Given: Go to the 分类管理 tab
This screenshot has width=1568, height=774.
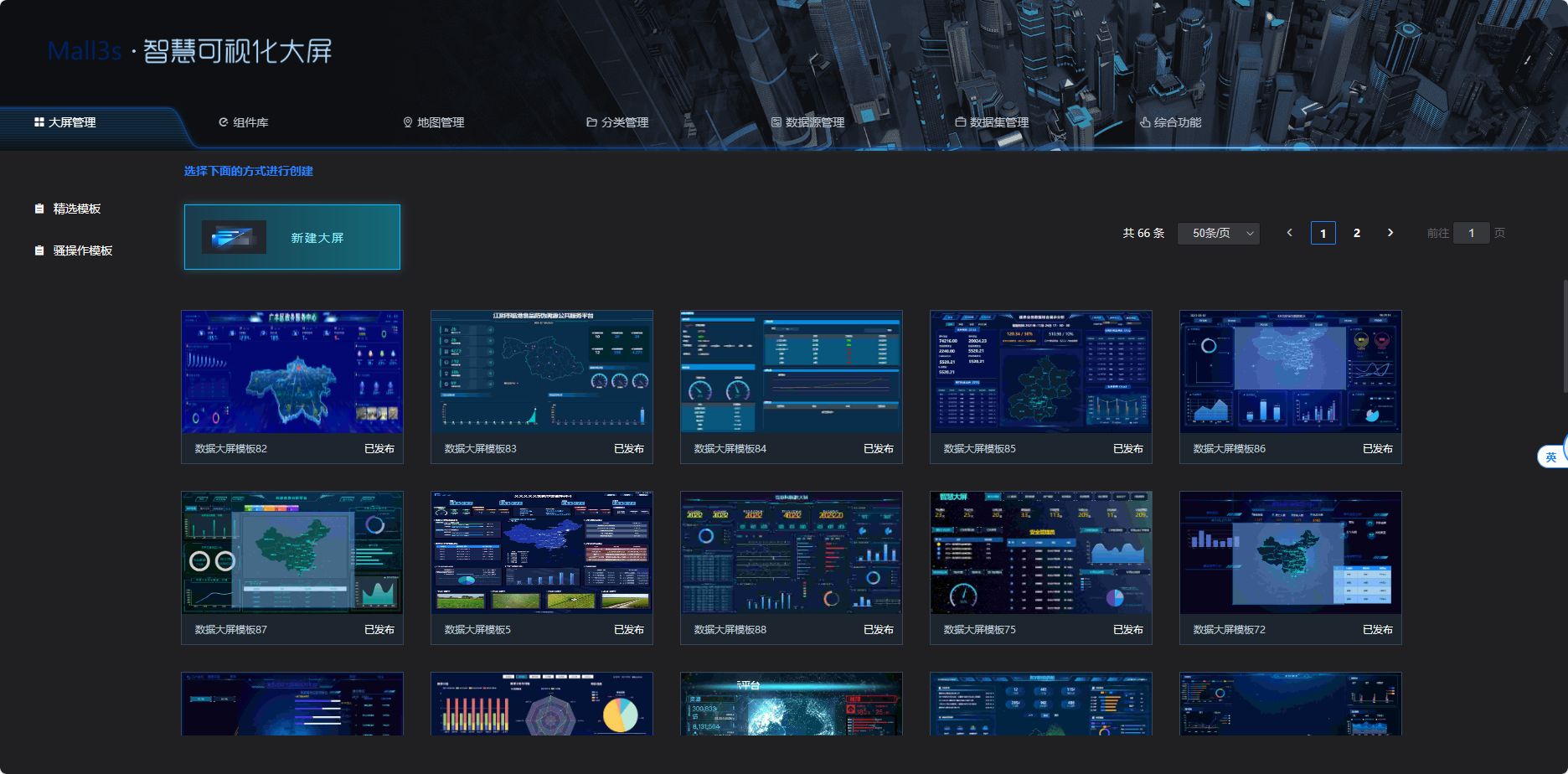Looking at the screenshot, I should tap(618, 122).
